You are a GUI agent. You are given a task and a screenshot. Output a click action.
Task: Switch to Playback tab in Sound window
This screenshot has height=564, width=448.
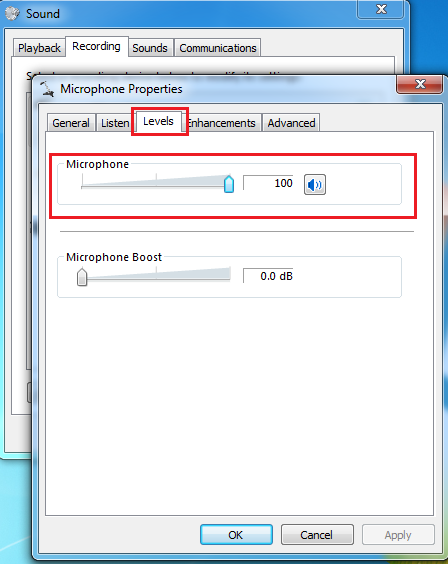(x=39, y=48)
